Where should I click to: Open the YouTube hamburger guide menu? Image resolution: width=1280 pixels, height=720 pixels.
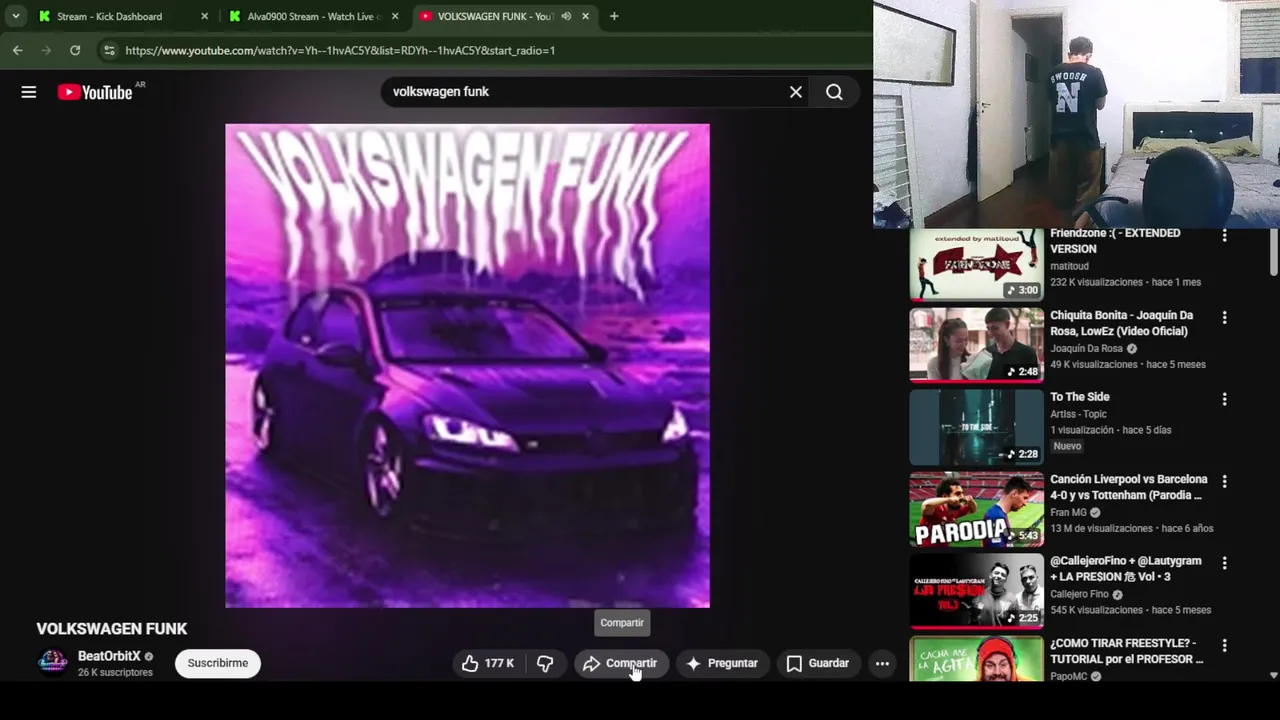click(x=29, y=92)
